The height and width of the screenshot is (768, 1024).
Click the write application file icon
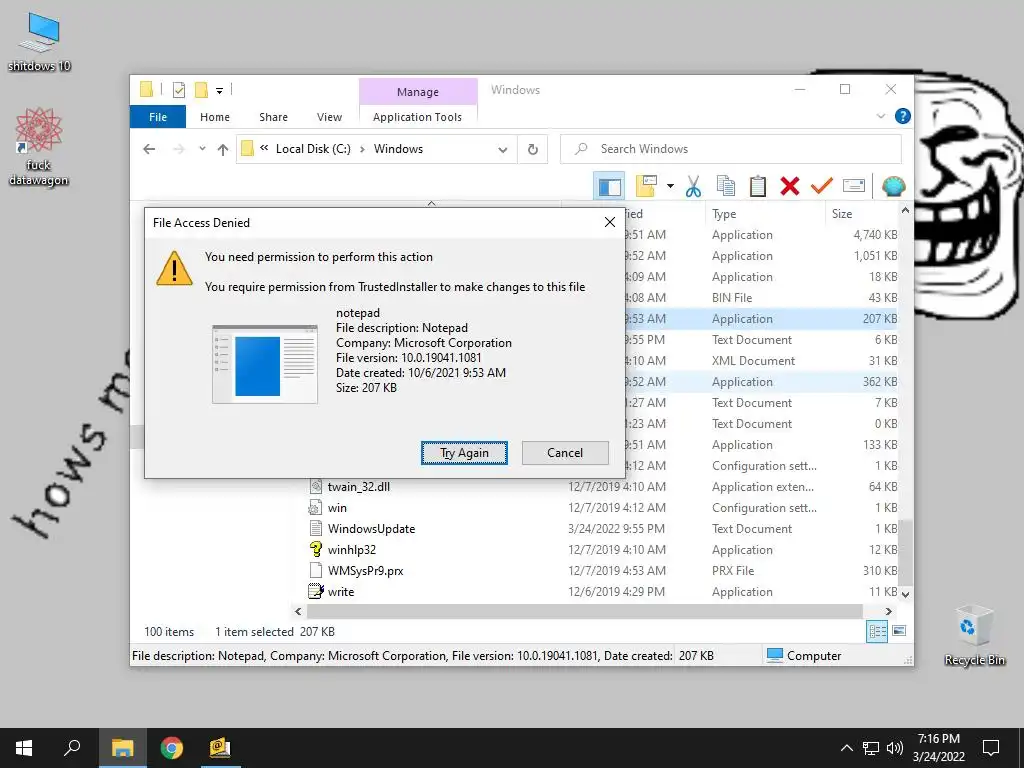click(316, 591)
